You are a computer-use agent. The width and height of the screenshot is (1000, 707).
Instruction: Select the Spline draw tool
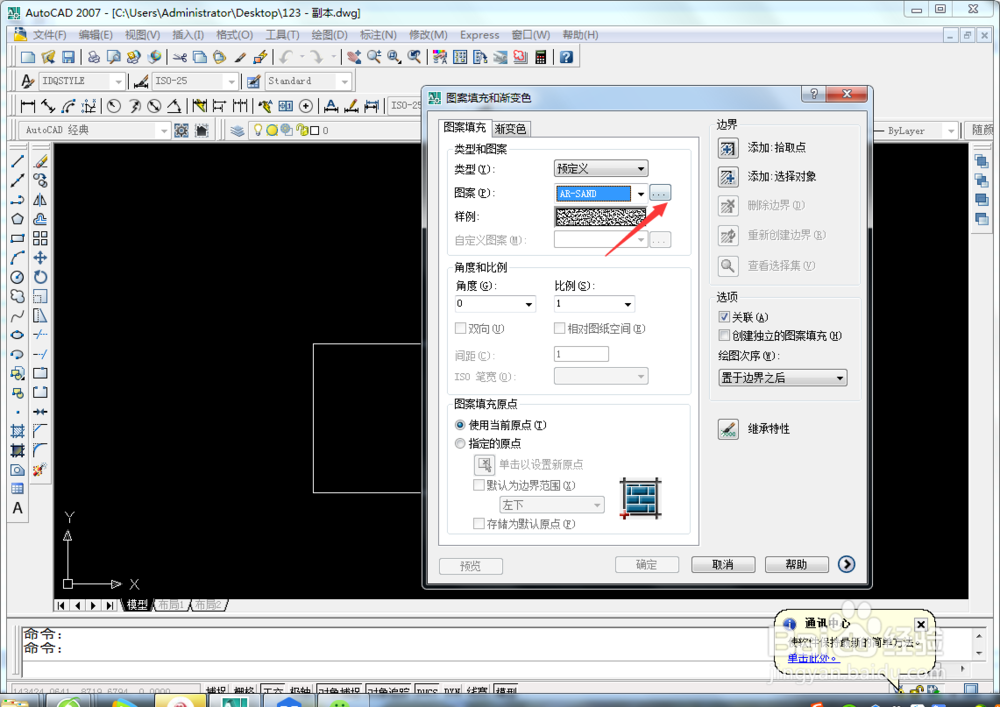point(17,316)
